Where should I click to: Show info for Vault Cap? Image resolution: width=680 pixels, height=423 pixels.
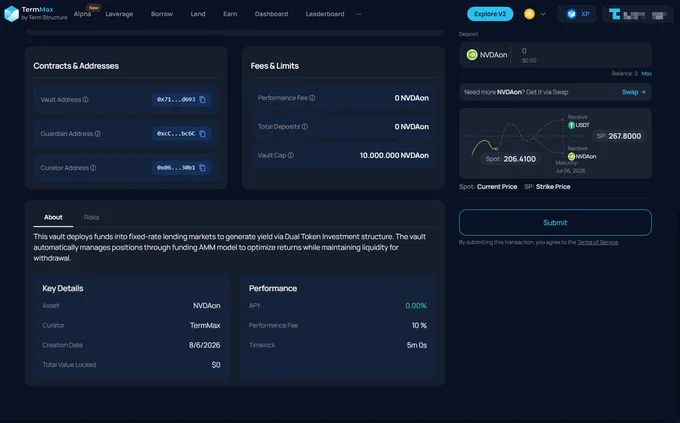click(291, 155)
